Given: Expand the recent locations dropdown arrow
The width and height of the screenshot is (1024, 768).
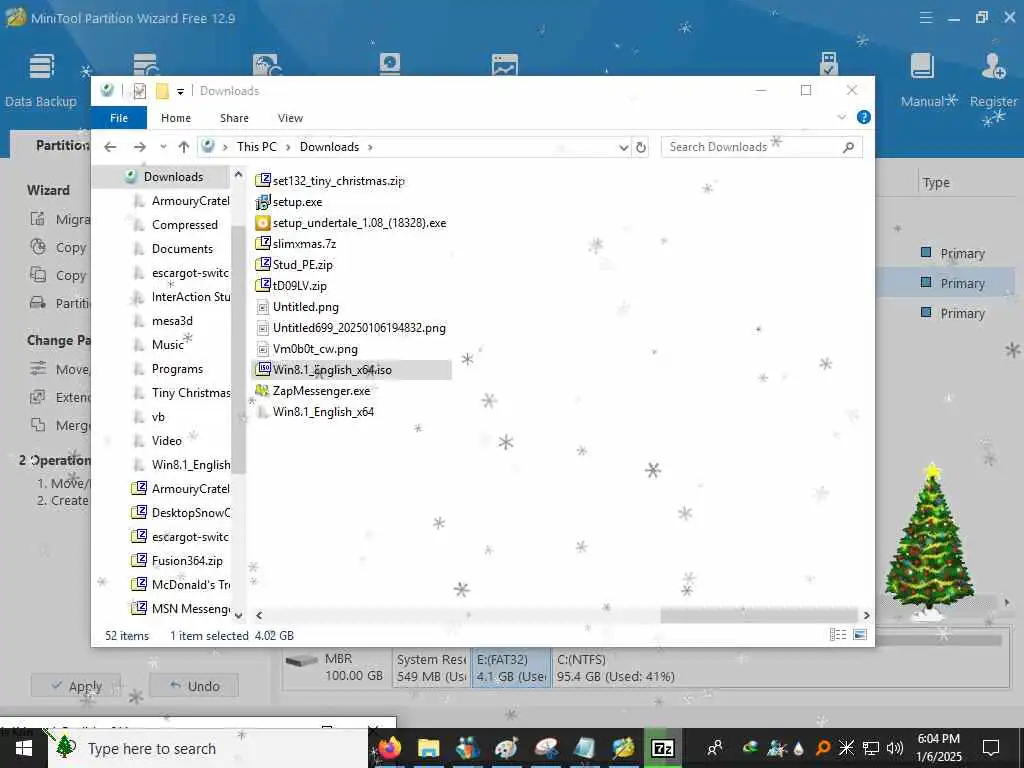Looking at the screenshot, I should pos(163,147).
